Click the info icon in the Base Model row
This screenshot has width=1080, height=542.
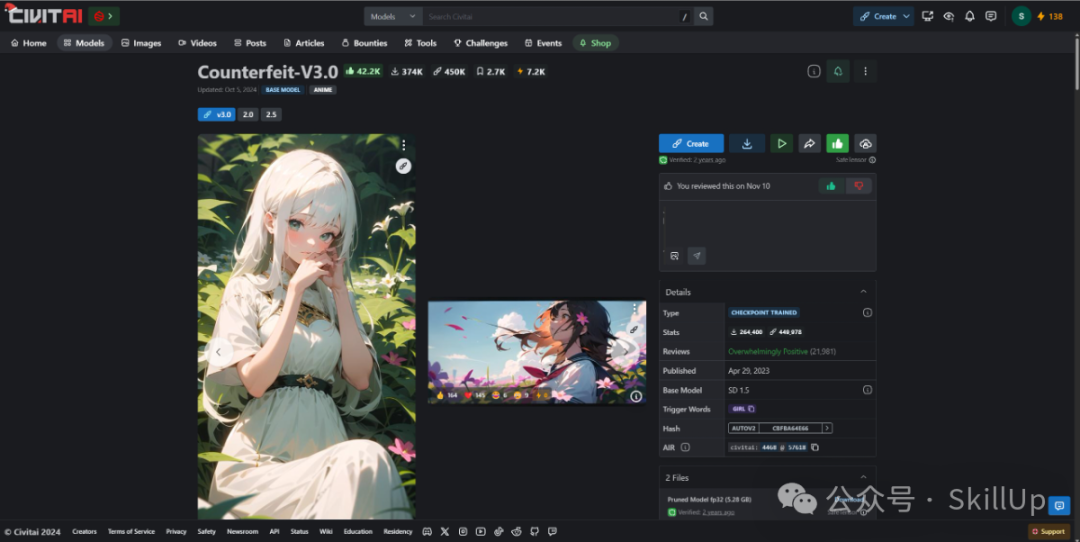pos(867,390)
